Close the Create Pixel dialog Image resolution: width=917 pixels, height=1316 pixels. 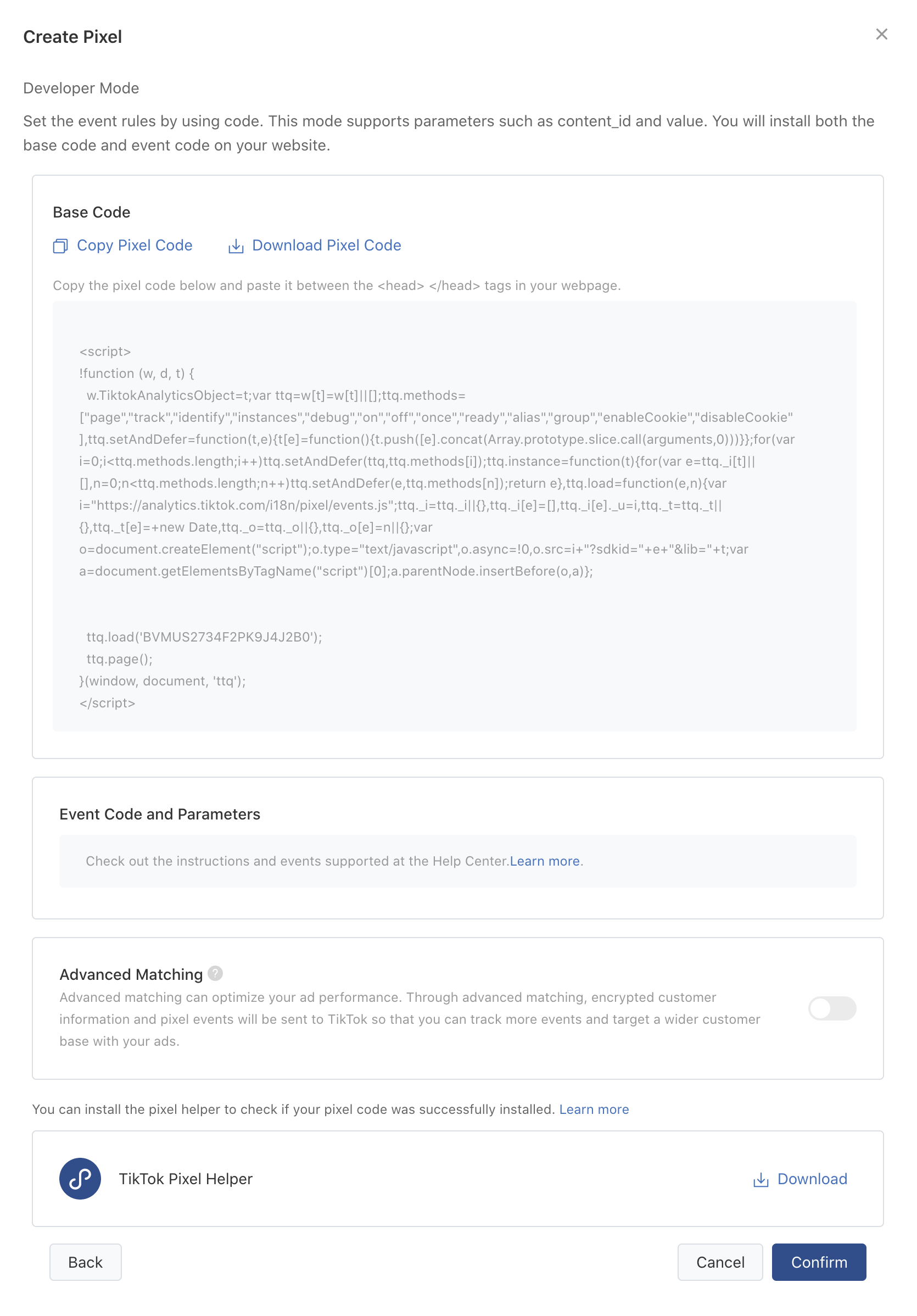(881, 35)
